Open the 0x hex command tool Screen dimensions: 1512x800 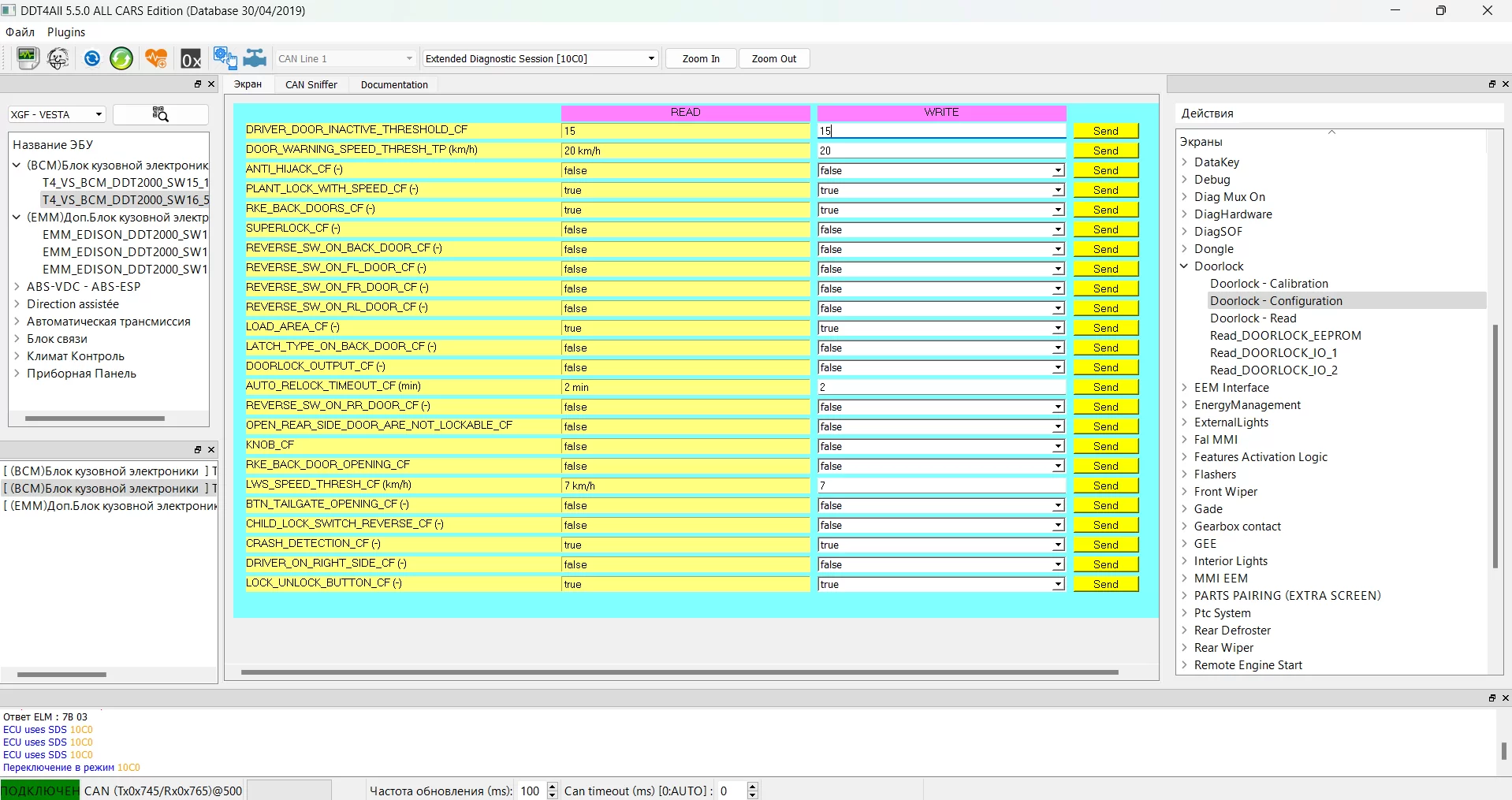(x=191, y=59)
